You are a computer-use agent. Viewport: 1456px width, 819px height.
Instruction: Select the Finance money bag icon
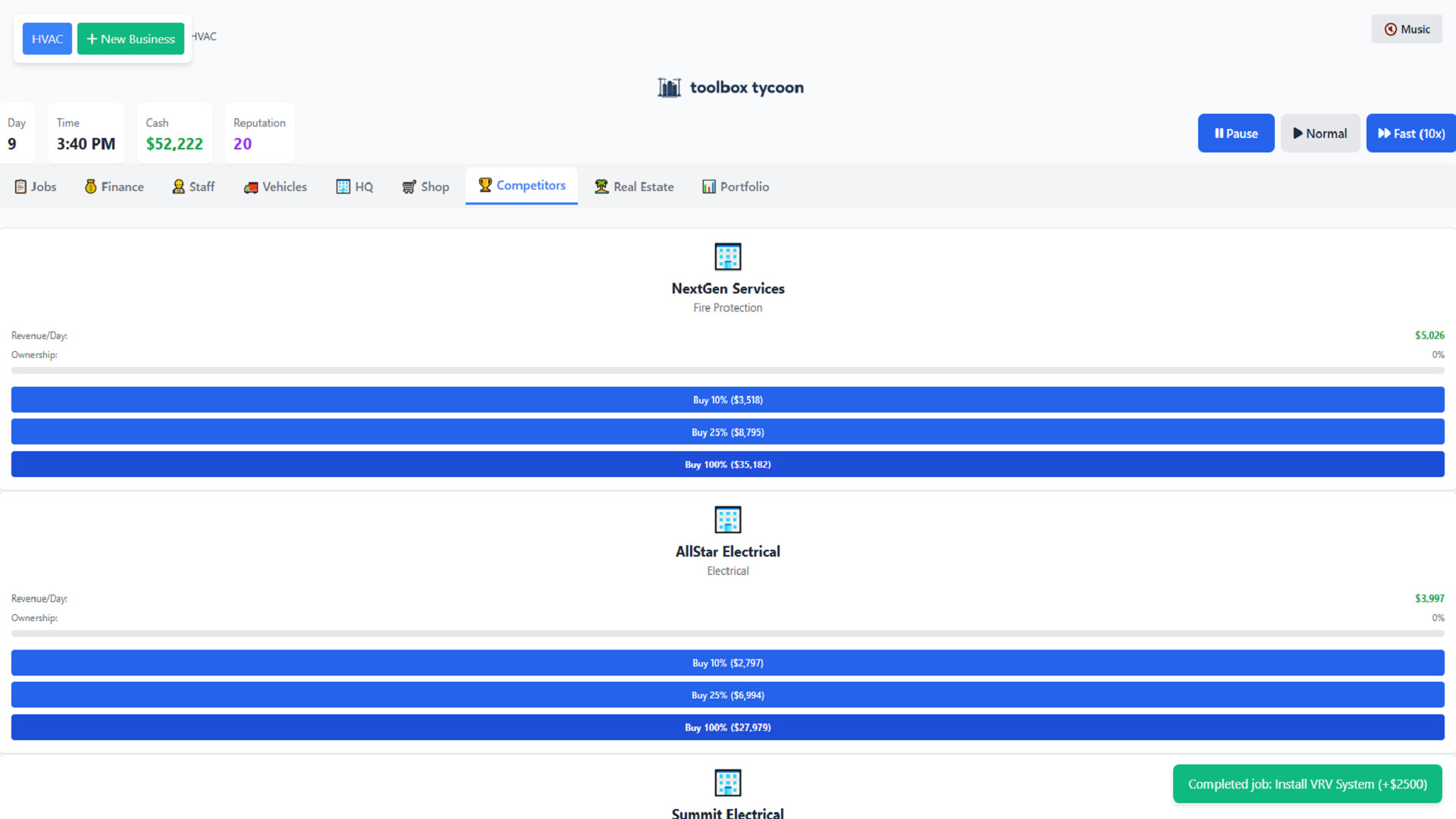90,186
